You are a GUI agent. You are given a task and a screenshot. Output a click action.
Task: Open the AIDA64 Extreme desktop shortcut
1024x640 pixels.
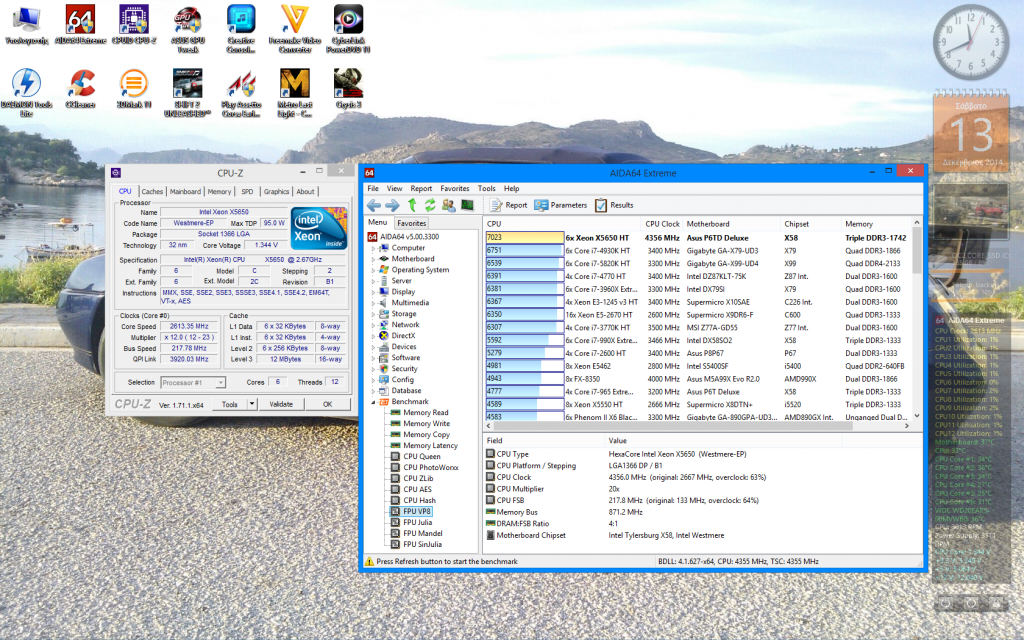pos(80,26)
